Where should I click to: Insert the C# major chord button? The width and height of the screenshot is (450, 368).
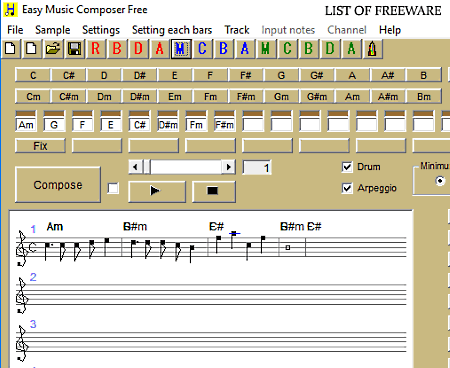69,75
